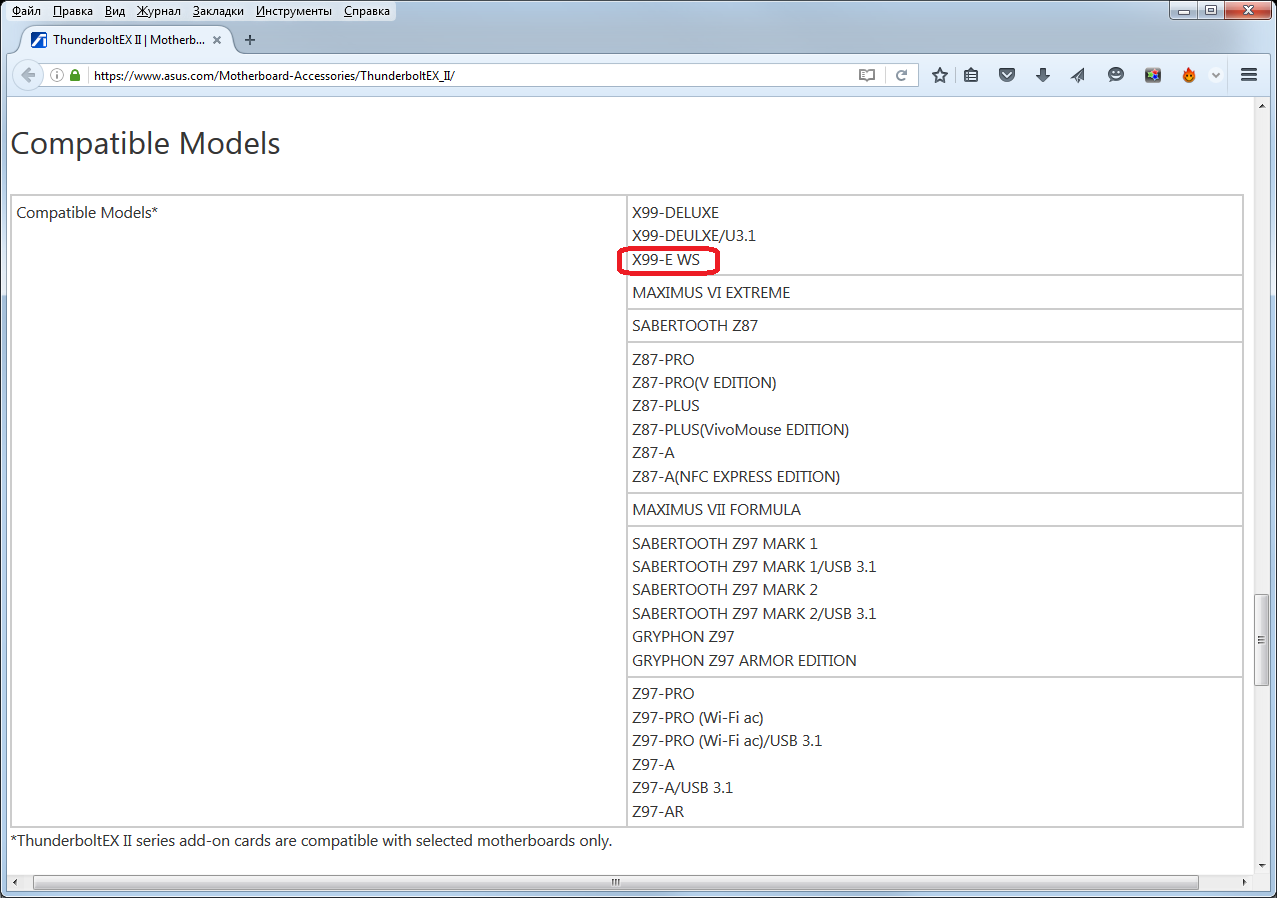The height and width of the screenshot is (898, 1277).
Task: Click SABERTOOTH Z87 row
Action: point(935,326)
